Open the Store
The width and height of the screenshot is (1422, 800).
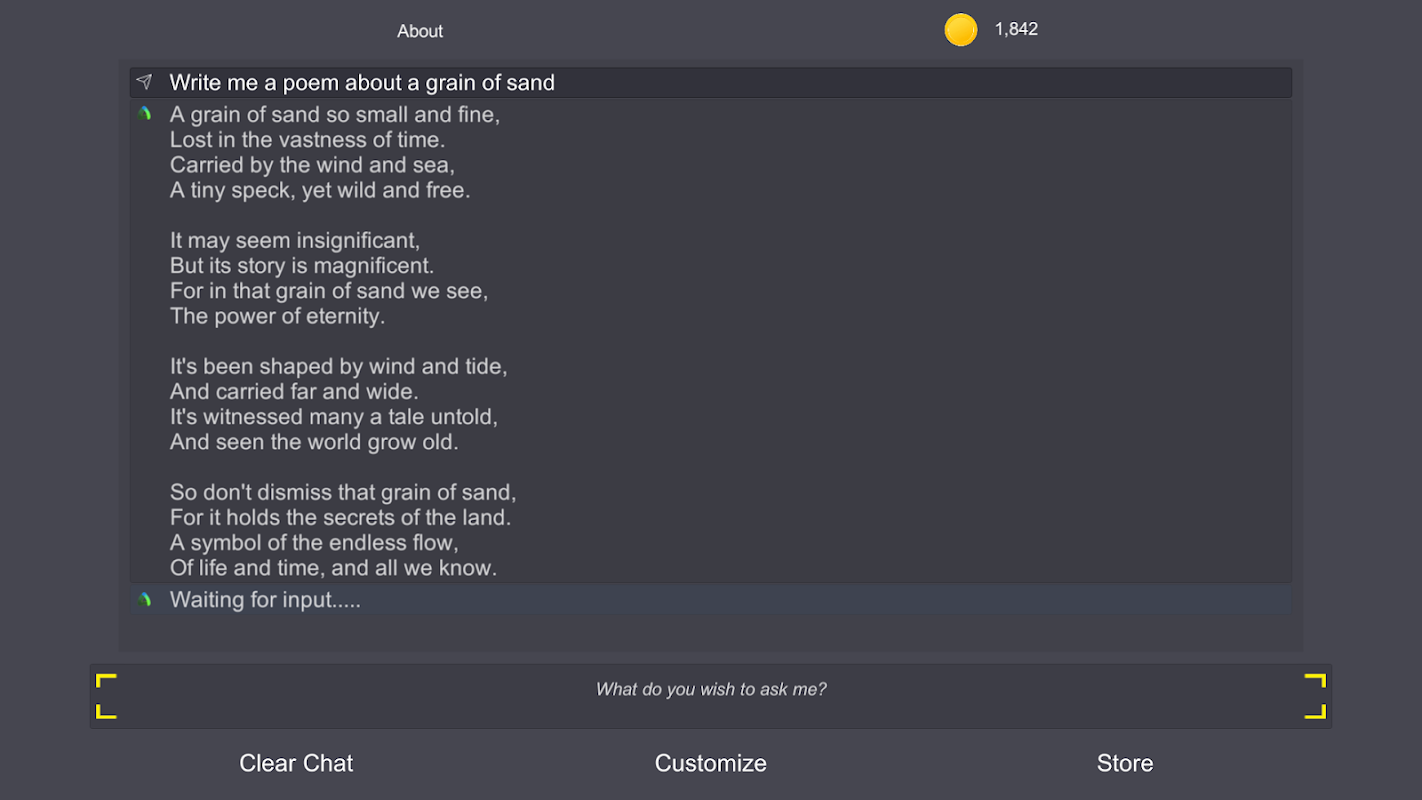pos(1125,763)
